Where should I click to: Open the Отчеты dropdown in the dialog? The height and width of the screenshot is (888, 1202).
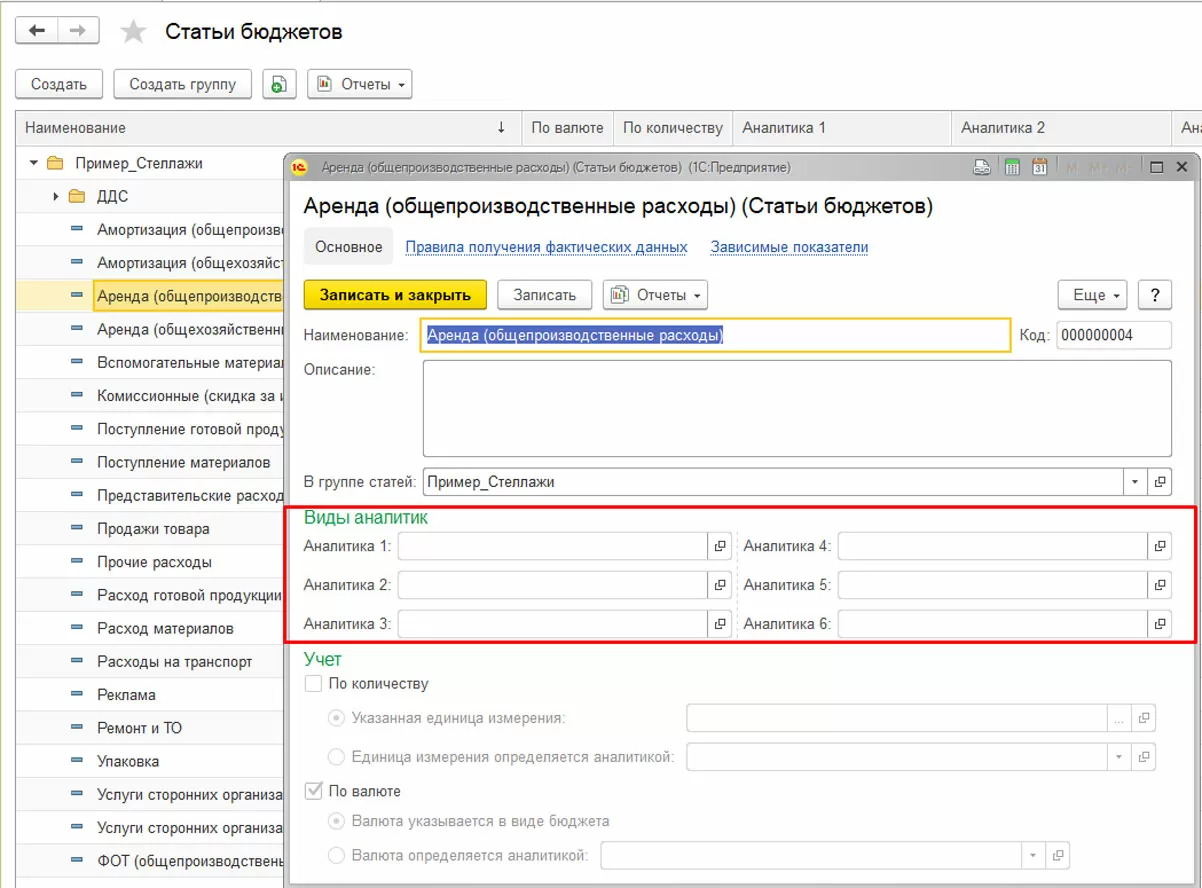pos(655,295)
